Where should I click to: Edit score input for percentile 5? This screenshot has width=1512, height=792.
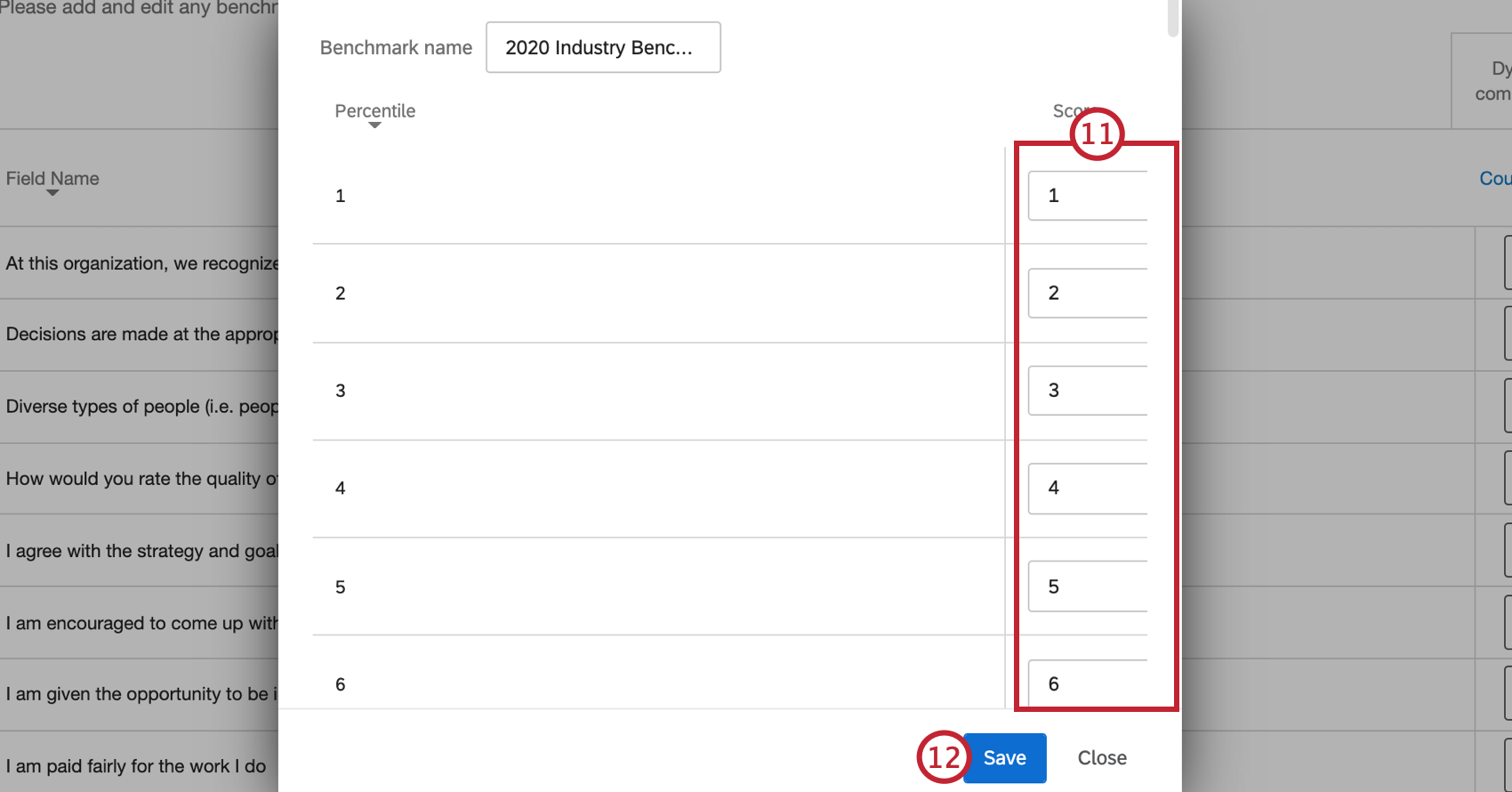click(x=1088, y=586)
